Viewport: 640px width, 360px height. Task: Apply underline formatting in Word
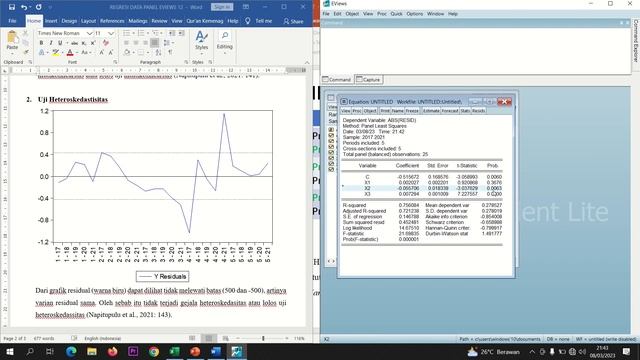coord(60,43)
